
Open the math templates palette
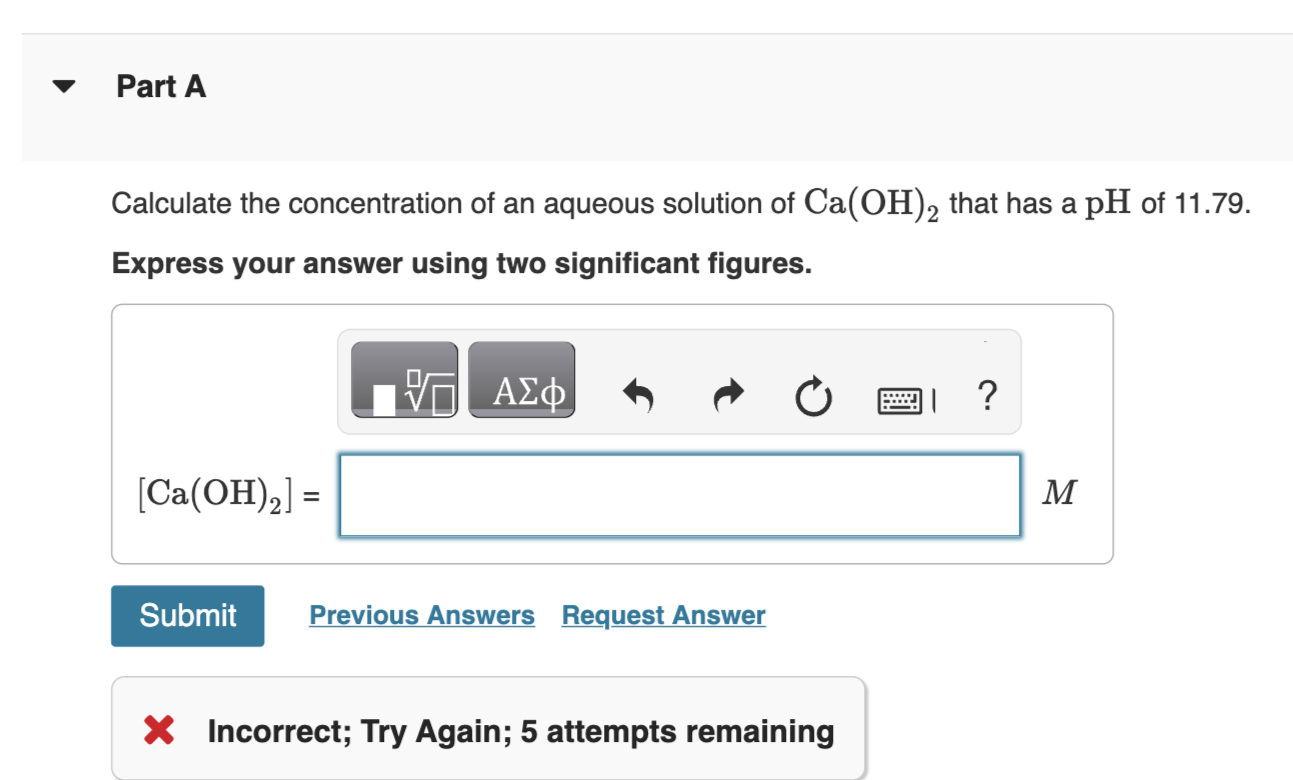click(x=405, y=382)
